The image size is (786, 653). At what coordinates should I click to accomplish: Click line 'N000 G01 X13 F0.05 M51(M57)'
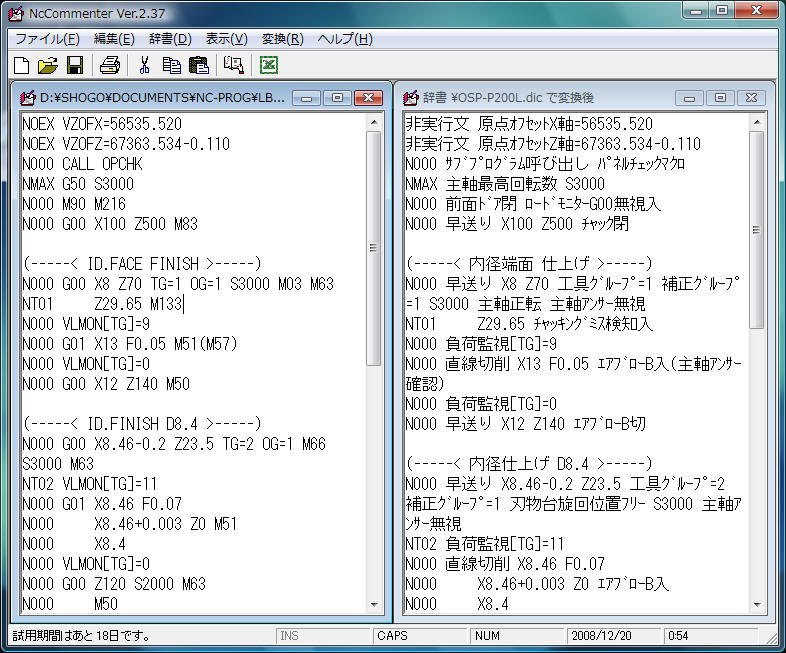(x=130, y=344)
